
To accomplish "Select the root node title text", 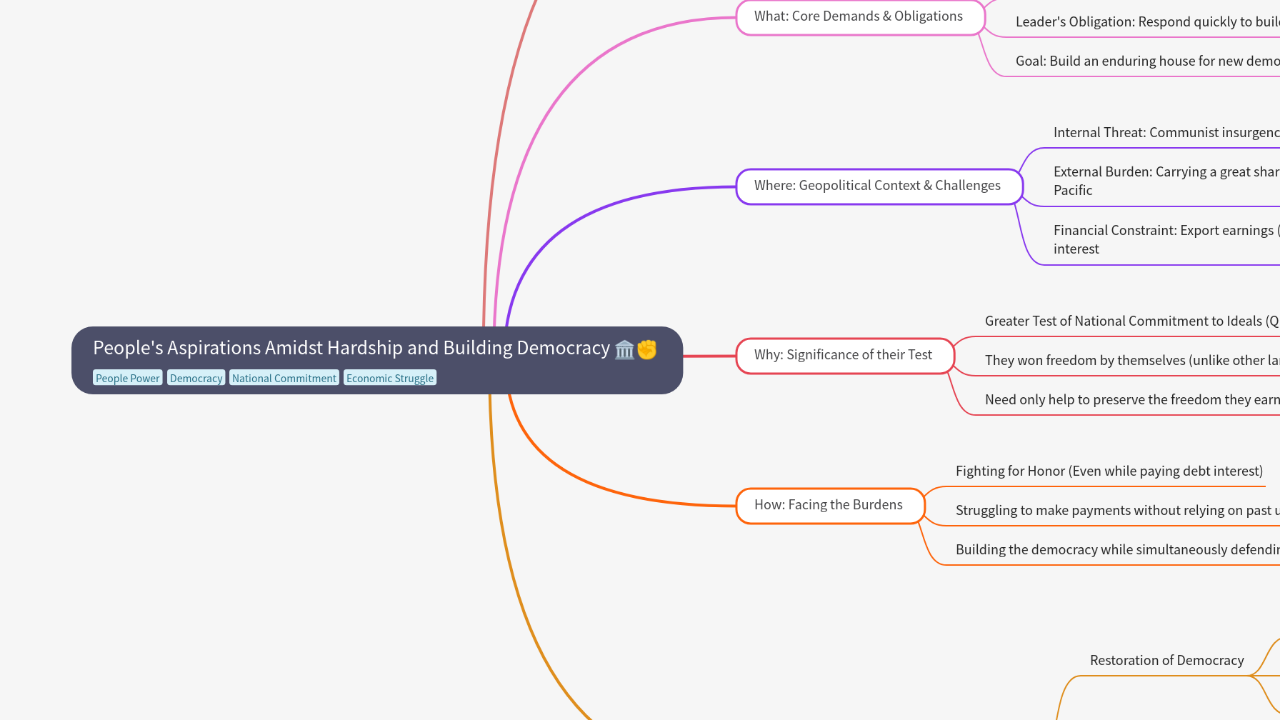I will (351, 348).
